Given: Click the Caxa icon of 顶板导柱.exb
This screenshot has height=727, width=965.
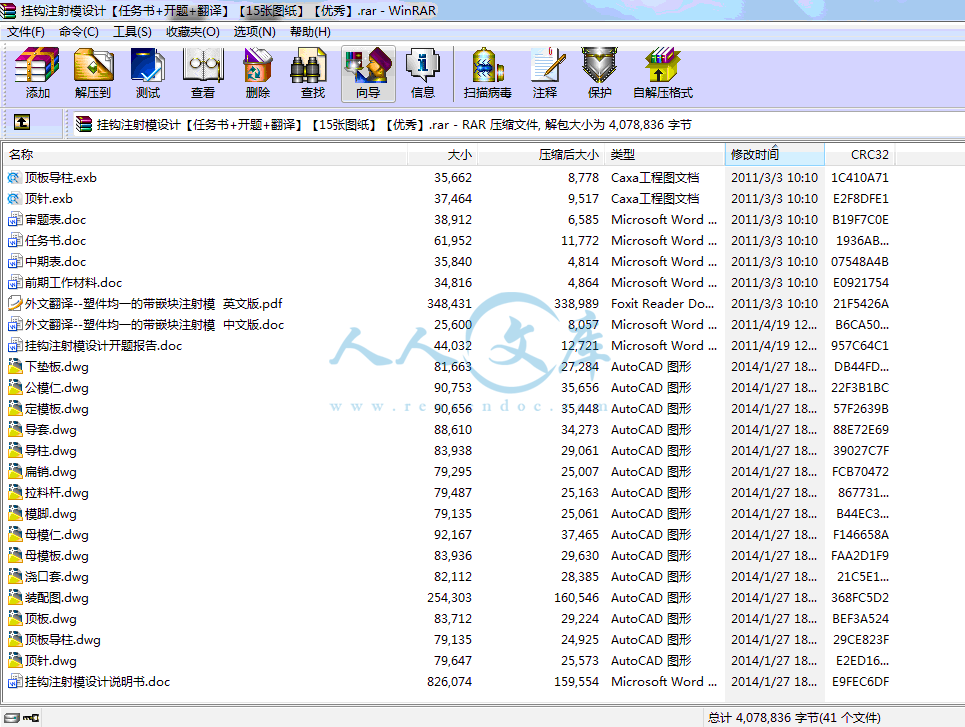Looking at the screenshot, I should click(14, 178).
